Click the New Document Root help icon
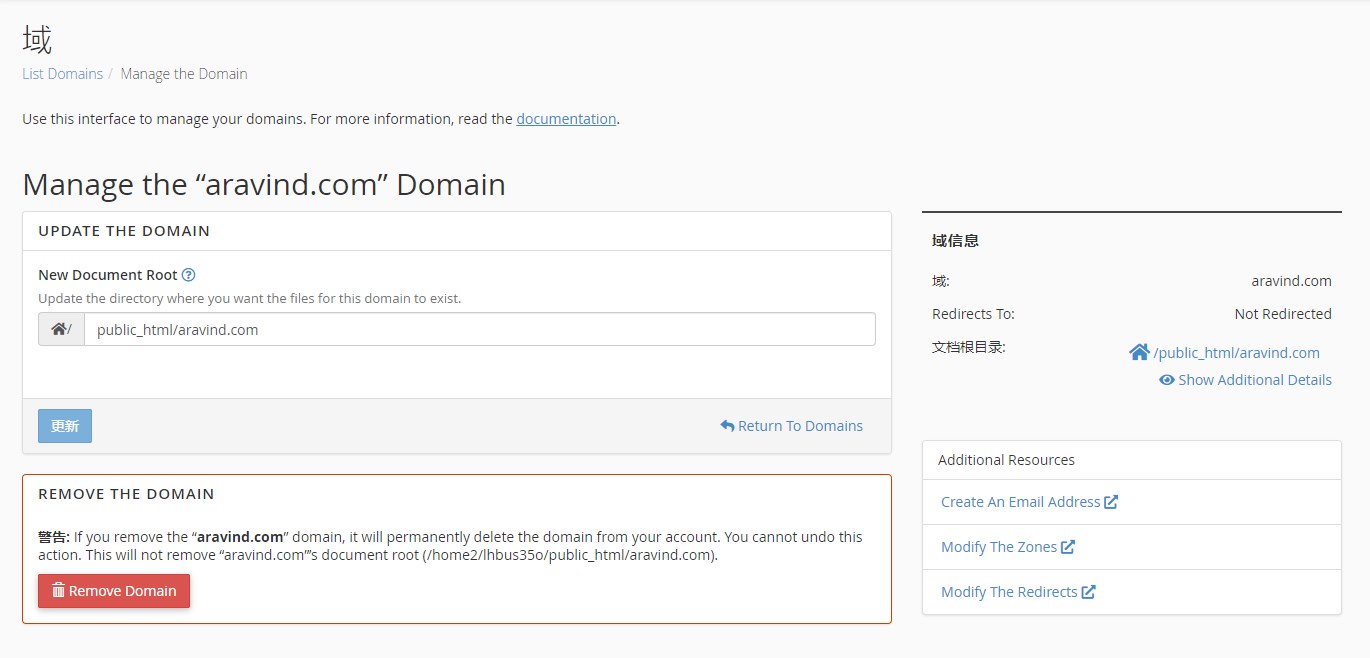The height and width of the screenshot is (658, 1370). click(x=188, y=275)
